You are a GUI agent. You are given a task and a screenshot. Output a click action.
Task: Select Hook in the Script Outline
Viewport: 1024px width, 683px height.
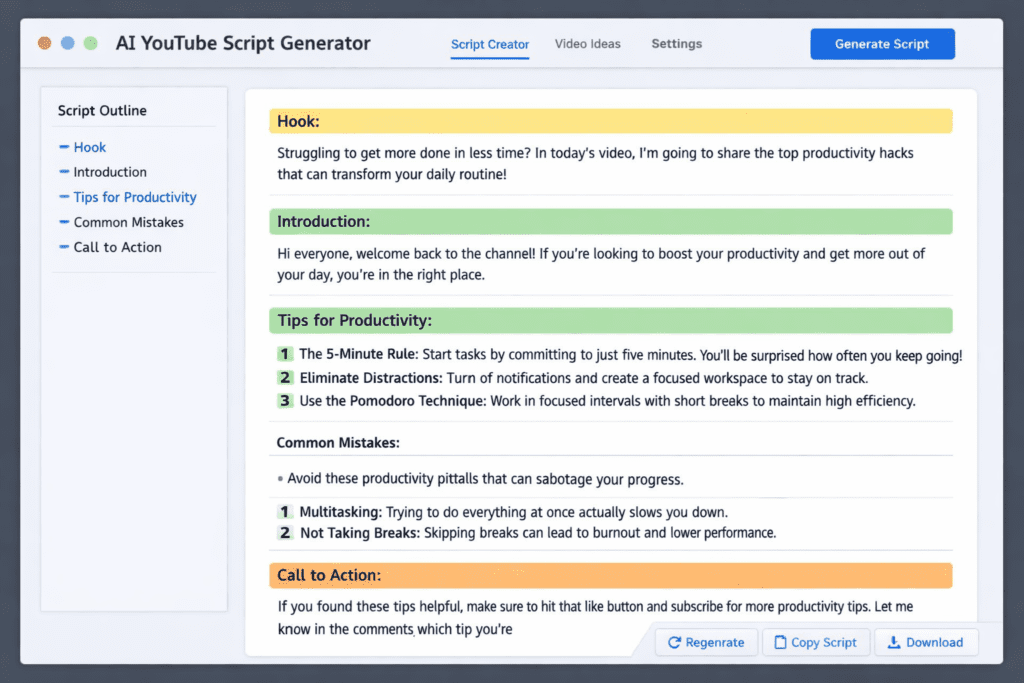[x=89, y=147]
